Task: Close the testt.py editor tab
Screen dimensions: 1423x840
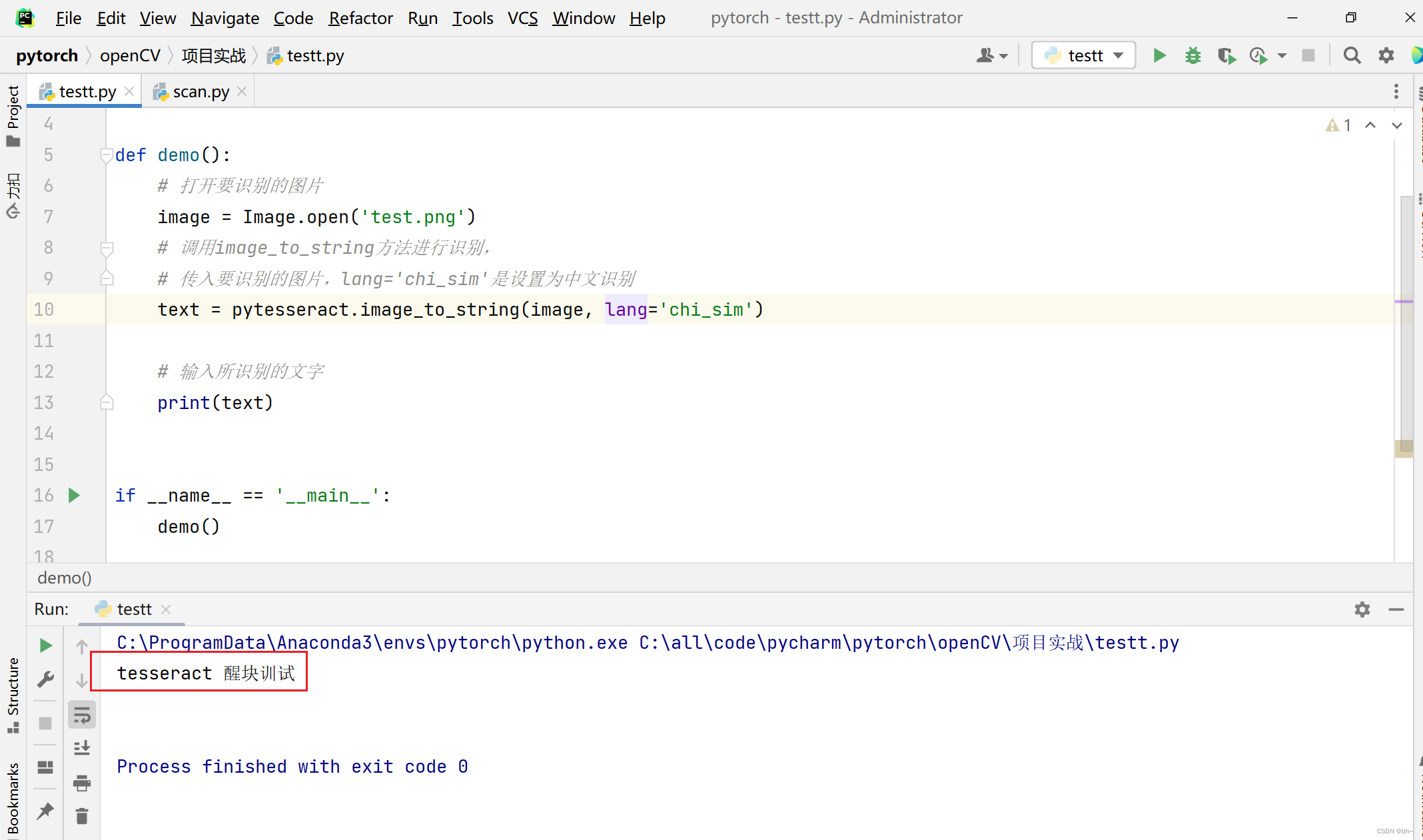Action: [129, 92]
